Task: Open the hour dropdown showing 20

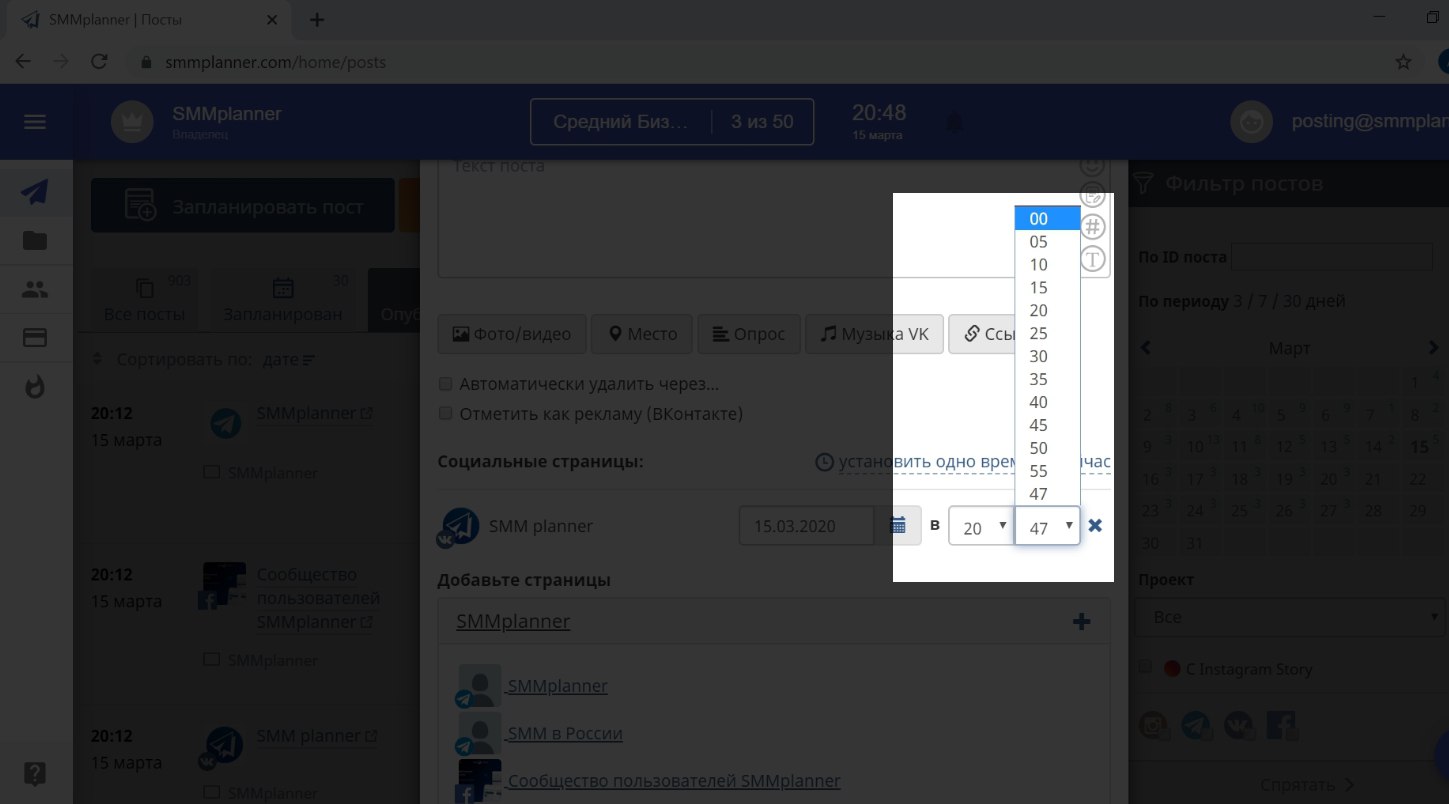Action: coord(980,526)
